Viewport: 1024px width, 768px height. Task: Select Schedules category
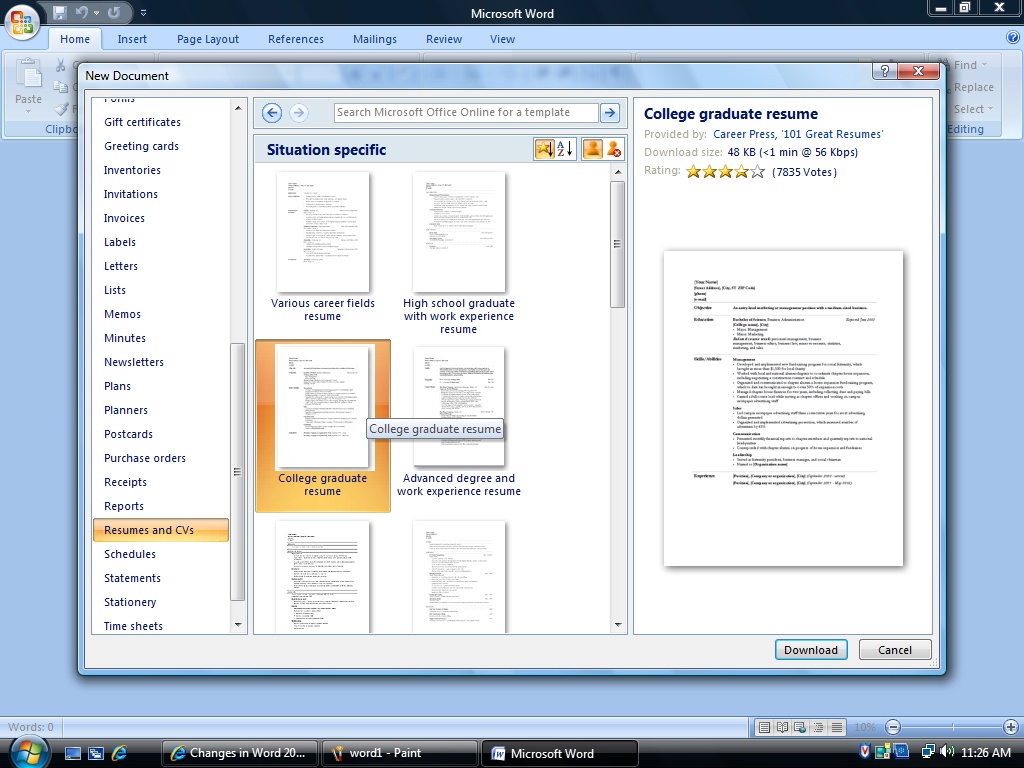click(x=130, y=554)
